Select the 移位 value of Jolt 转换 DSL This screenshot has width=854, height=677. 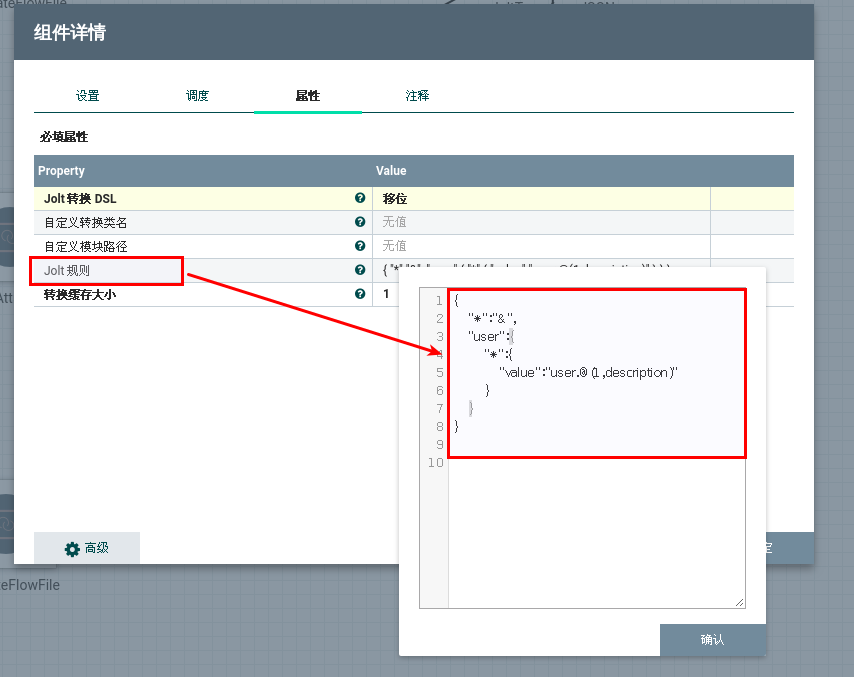point(395,199)
